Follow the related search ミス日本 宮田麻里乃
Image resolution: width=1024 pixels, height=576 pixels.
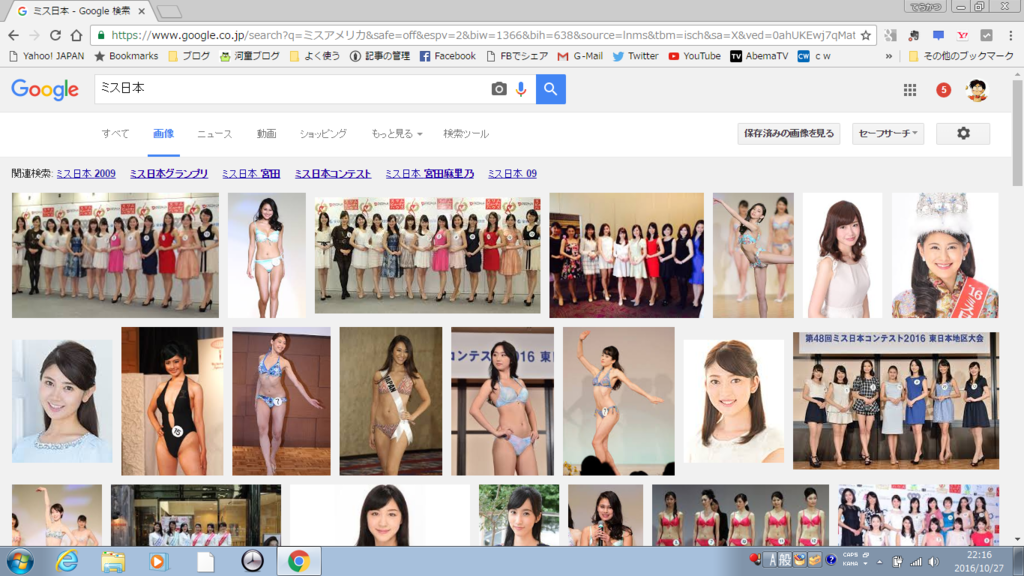click(430, 174)
